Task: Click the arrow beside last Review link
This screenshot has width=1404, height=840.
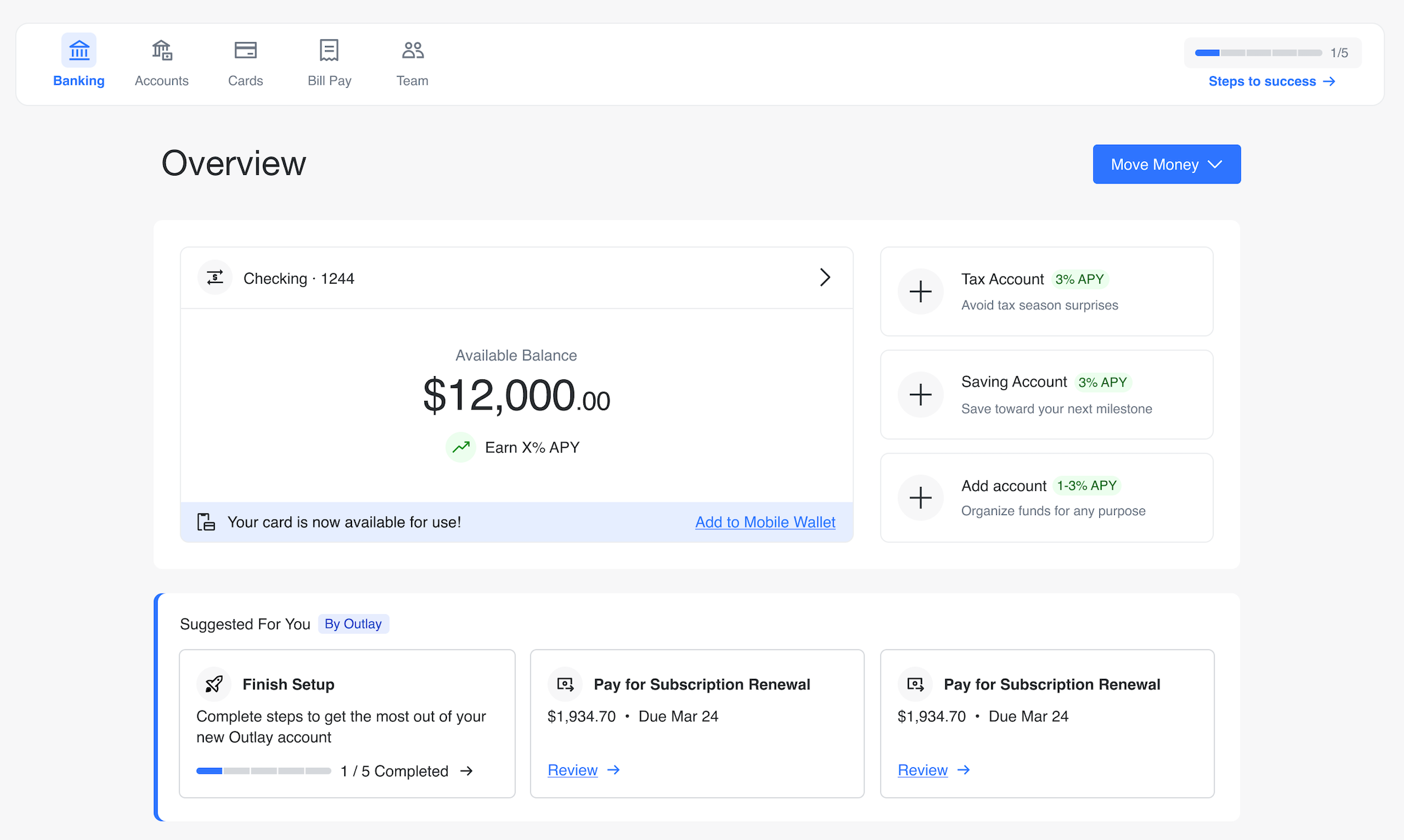Action: (964, 770)
